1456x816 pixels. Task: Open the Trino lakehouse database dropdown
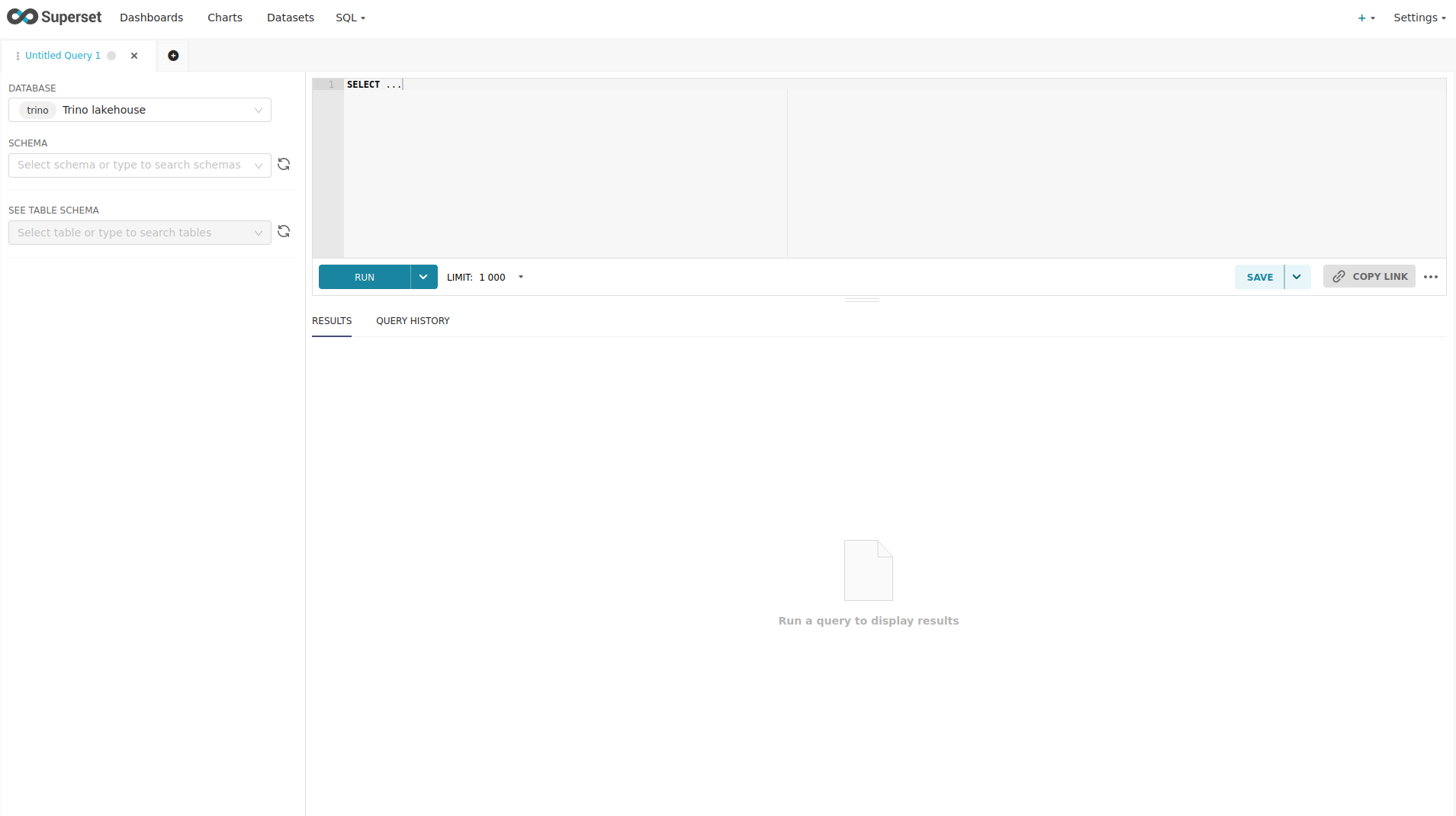(140, 110)
